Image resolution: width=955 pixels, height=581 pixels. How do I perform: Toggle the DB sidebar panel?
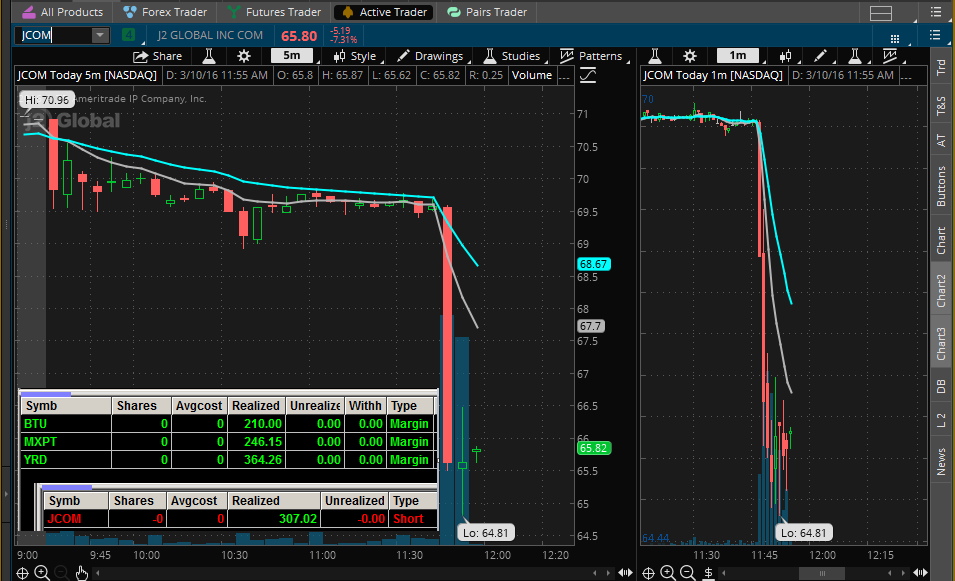point(942,386)
